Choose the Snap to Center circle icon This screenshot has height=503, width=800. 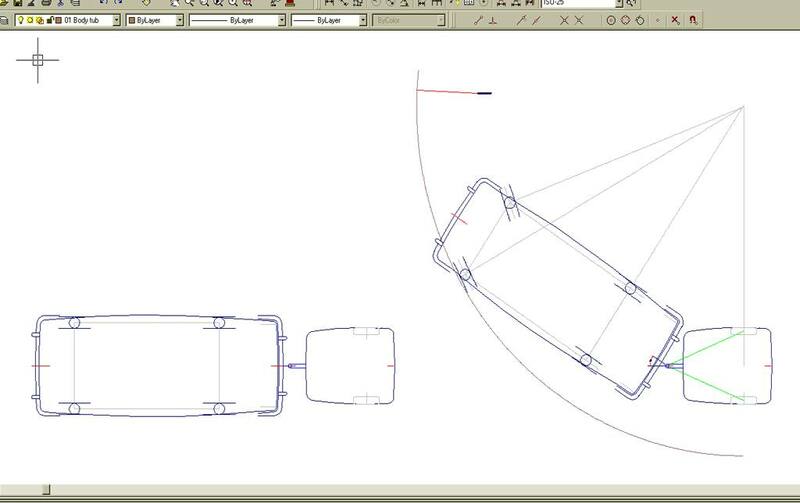click(x=611, y=19)
